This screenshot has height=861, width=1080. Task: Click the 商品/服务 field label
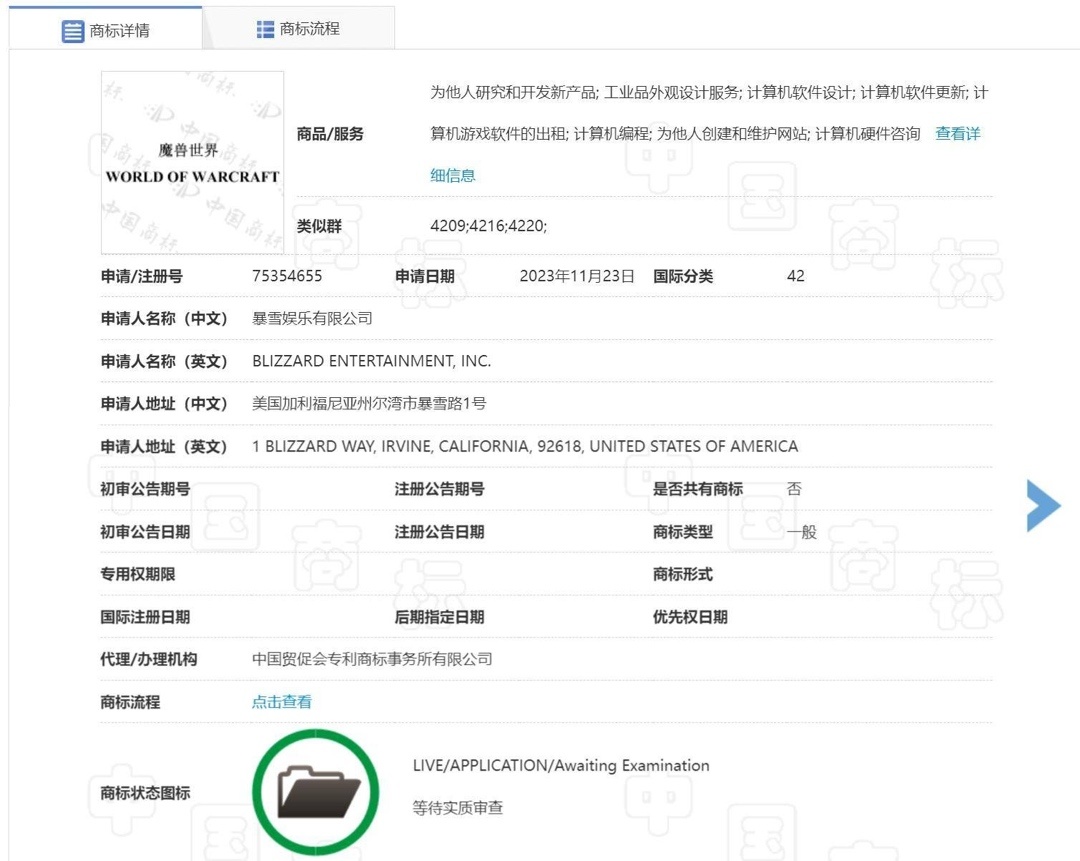coord(330,134)
